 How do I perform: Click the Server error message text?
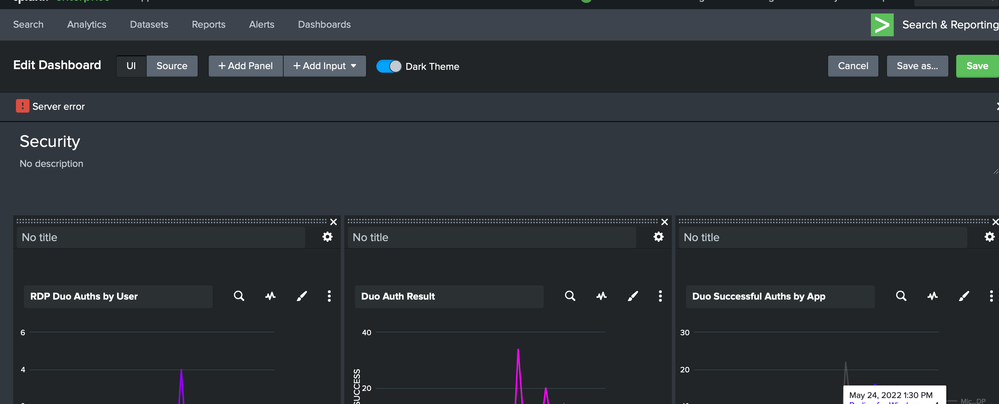click(x=59, y=106)
